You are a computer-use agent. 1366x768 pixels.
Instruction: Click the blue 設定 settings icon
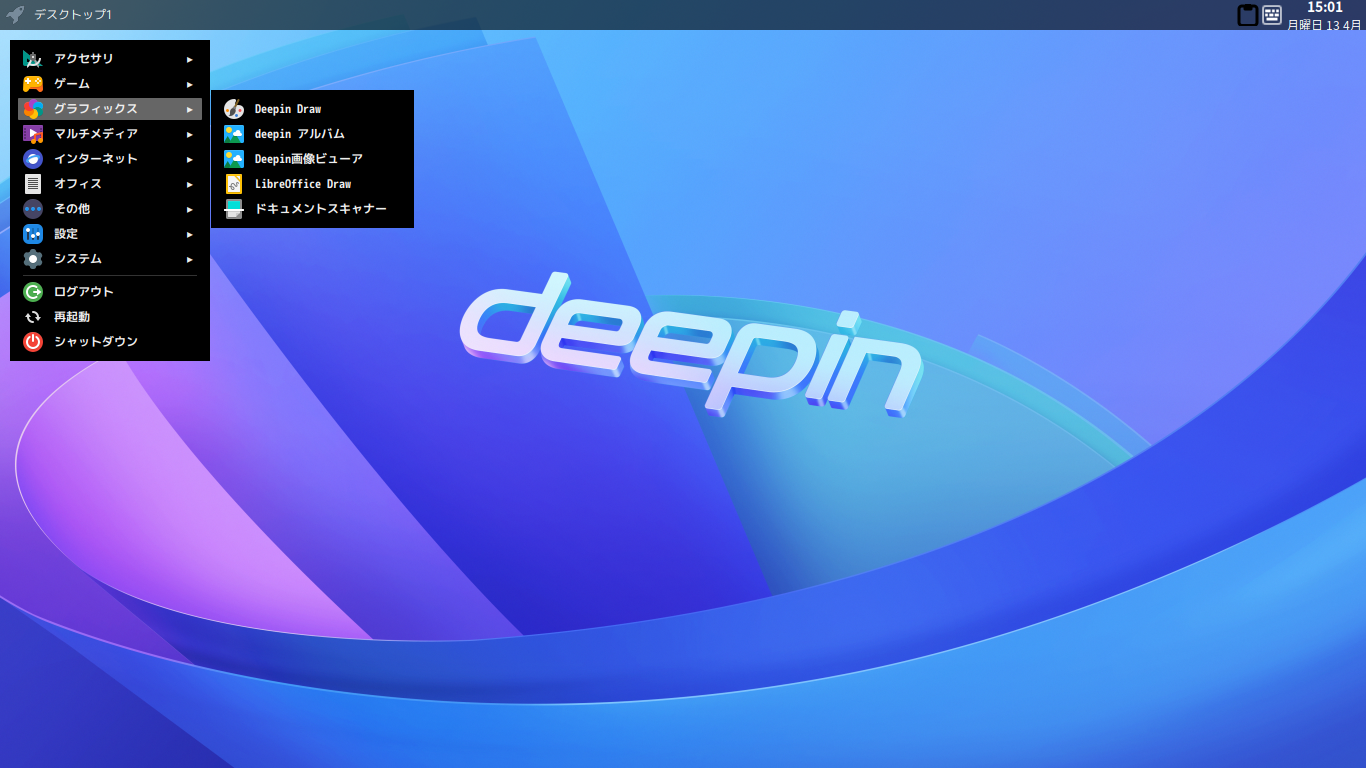(33, 234)
